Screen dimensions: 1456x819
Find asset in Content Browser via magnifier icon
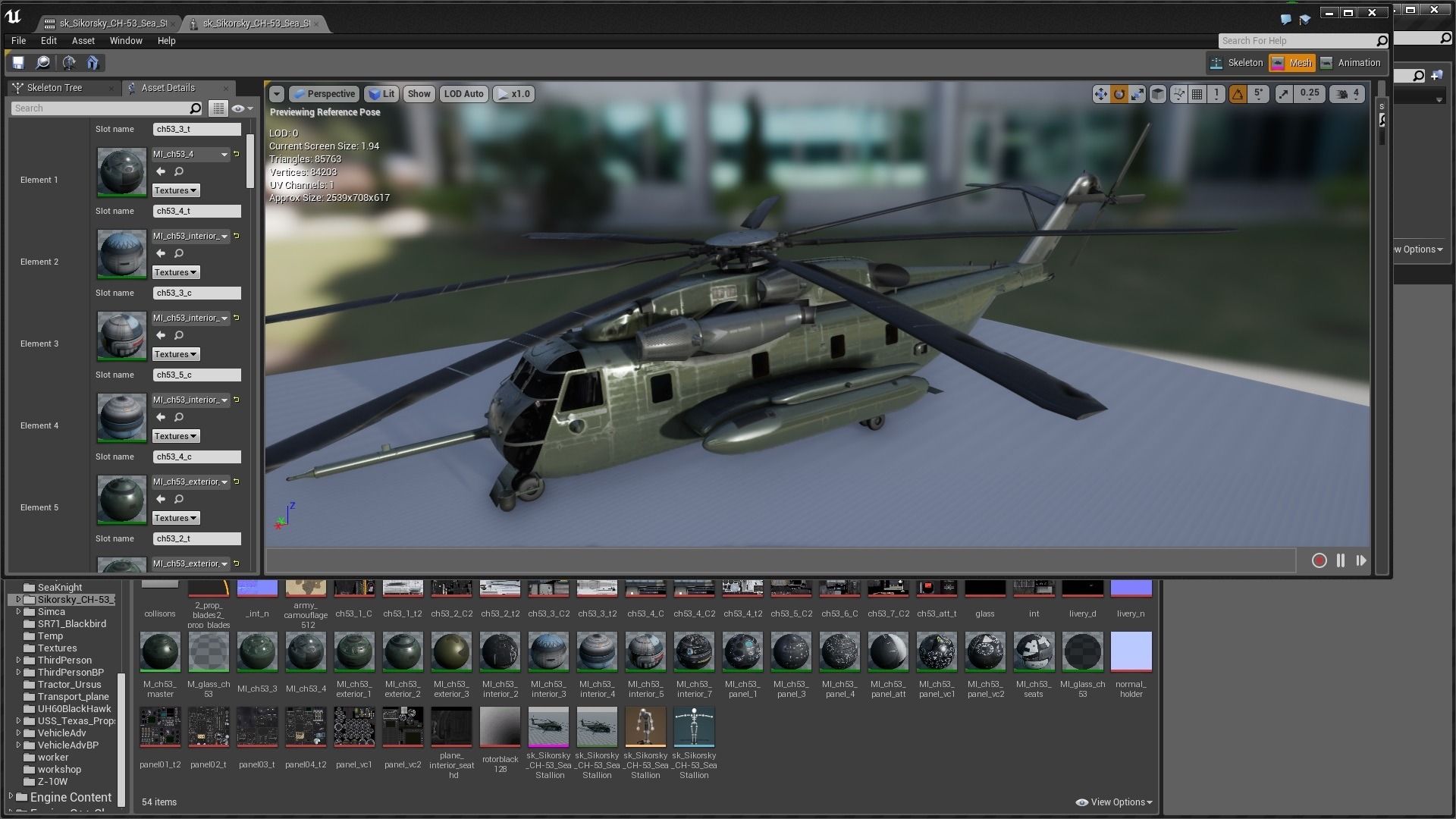point(43,63)
